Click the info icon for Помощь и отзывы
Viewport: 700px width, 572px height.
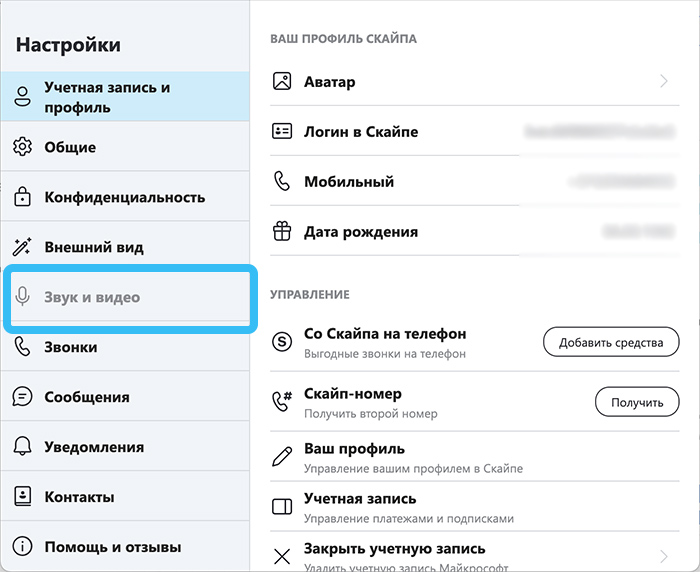point(22,547)
